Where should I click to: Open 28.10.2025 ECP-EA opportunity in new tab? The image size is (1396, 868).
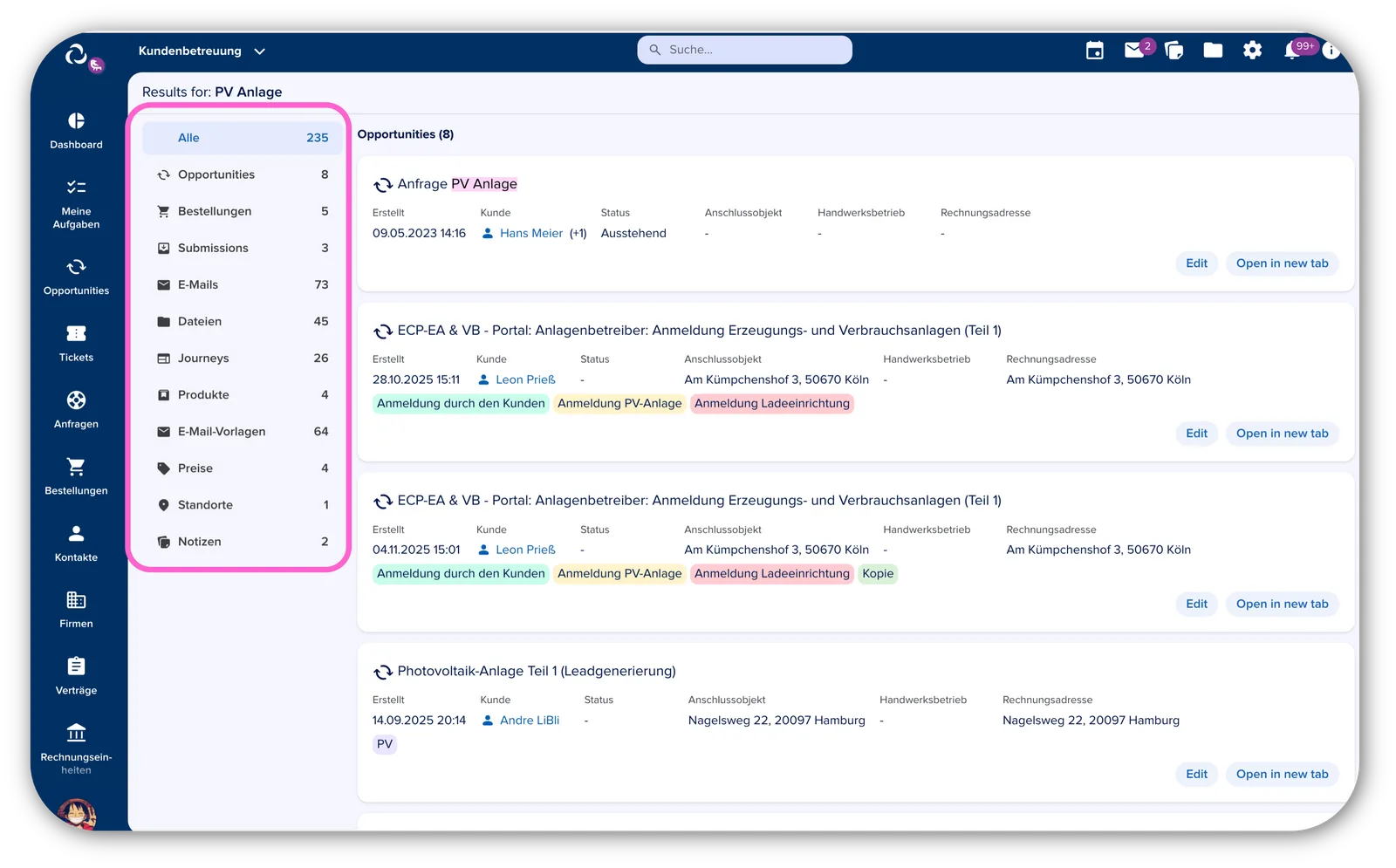coord(1282,434)
